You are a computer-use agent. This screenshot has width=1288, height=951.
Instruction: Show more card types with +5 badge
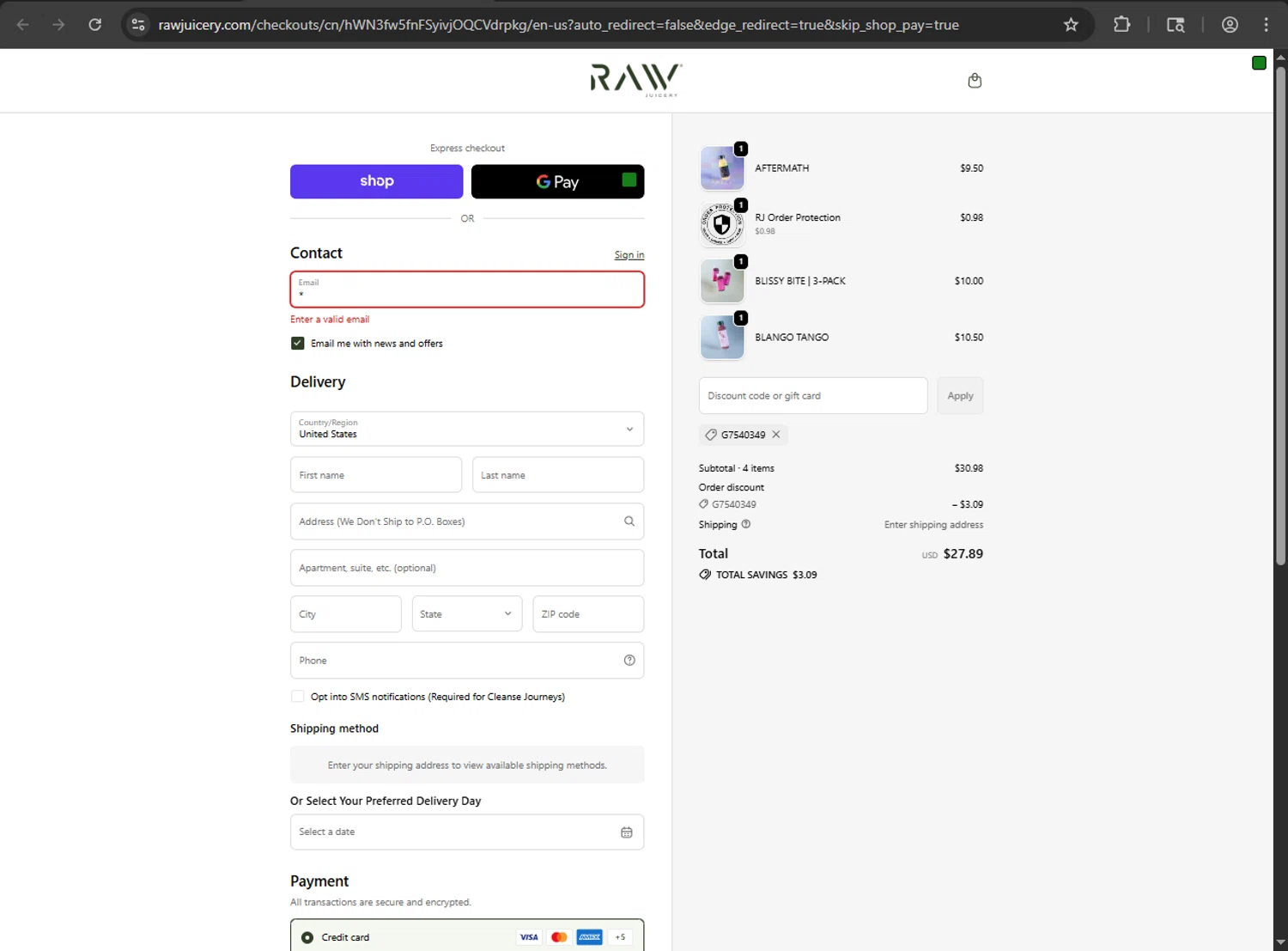tap(620, 937)
